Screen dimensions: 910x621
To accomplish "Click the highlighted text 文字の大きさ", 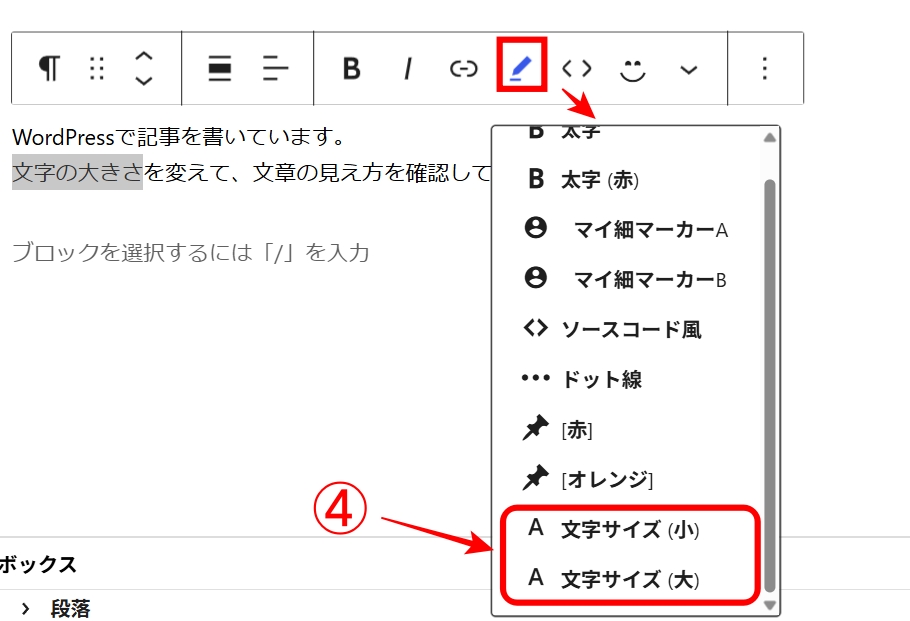I will pyautogui.click(x=77, y=172).
